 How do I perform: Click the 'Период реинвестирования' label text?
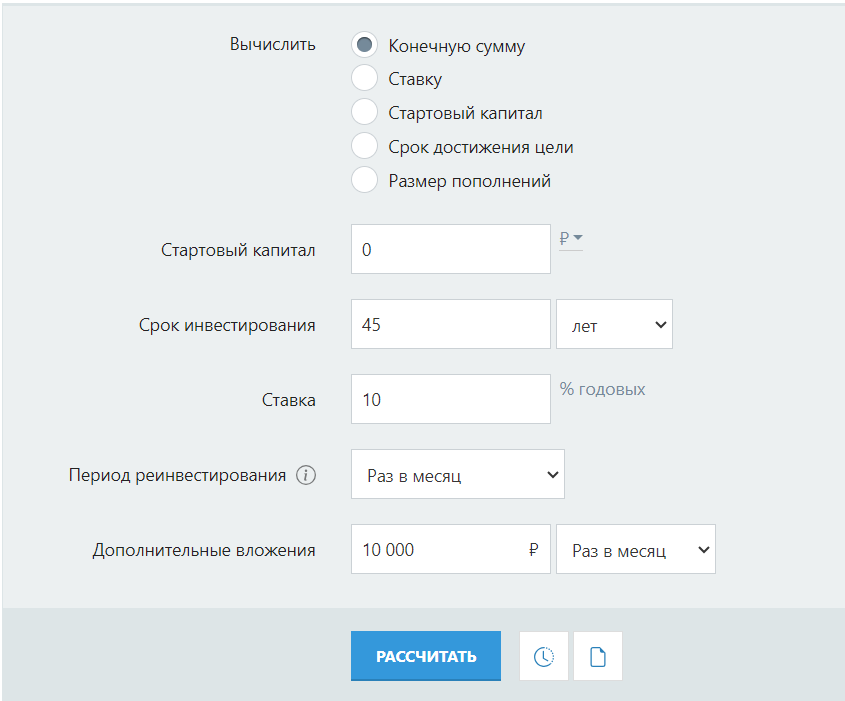[177, 475]
